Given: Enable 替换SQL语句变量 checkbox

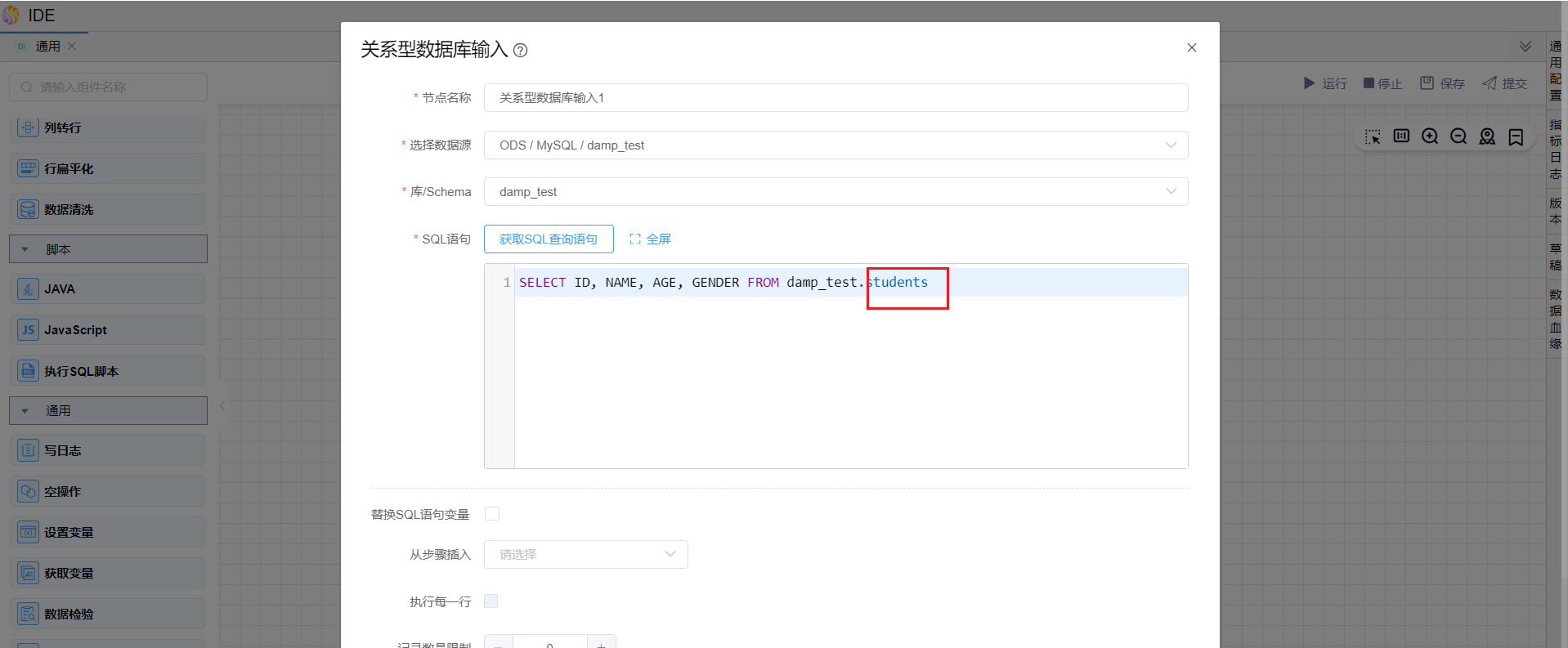Looking at the screenshot, I should 492,514.
